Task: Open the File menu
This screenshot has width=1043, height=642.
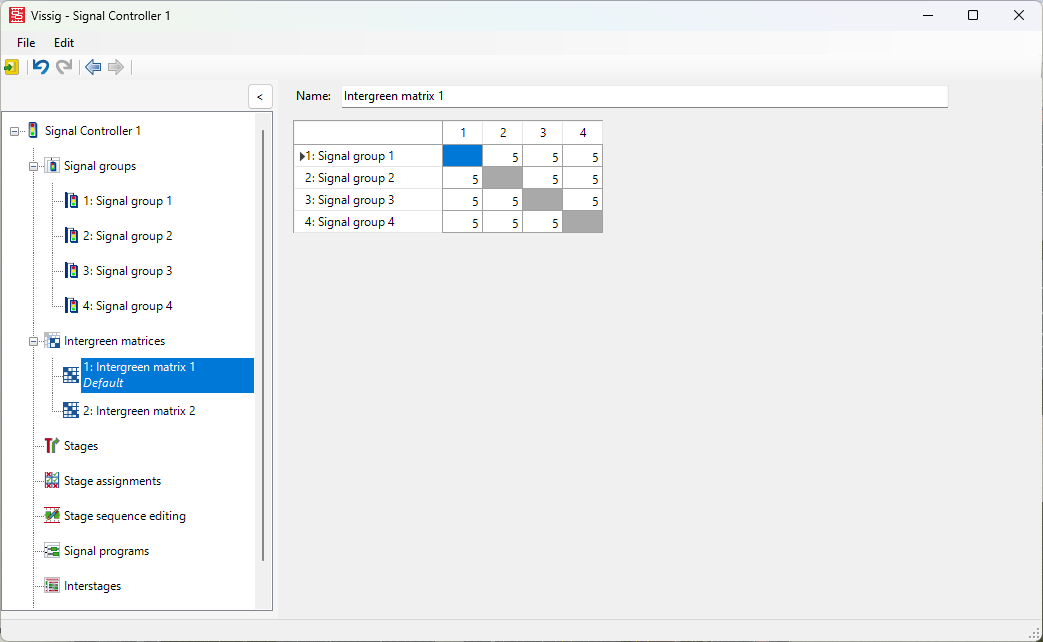Action: click(x=26, y=43)
